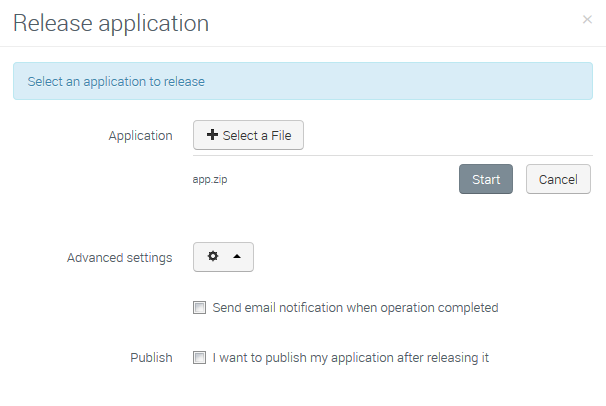Click the app.zip file name
606x406 pixels.
(210, 180)
